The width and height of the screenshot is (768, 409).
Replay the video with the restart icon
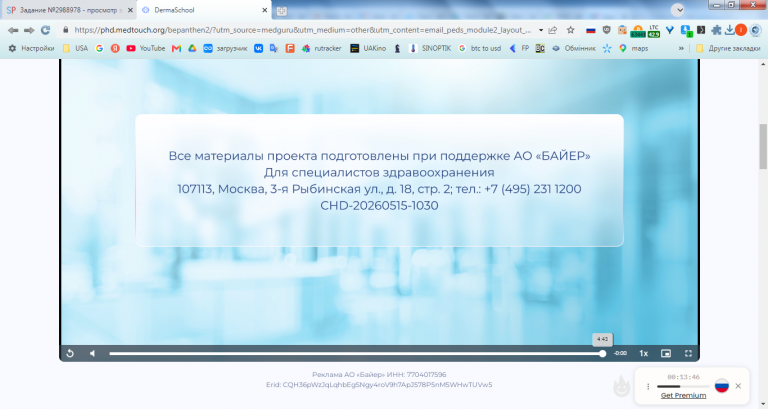70,353
